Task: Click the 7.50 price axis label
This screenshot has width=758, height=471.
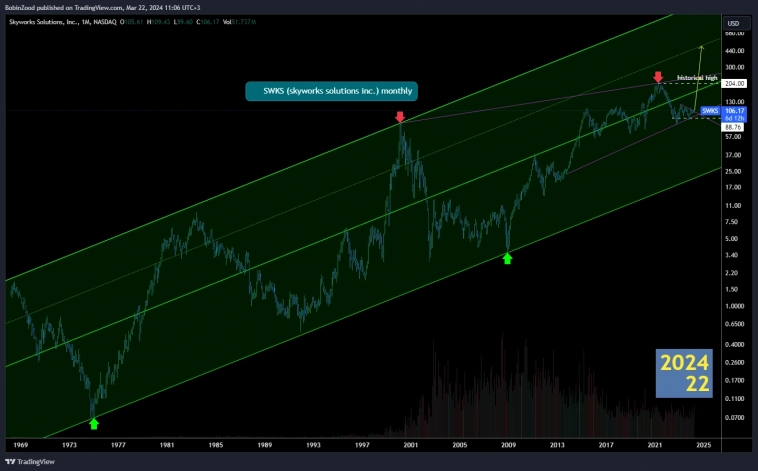Action: tap(731, 222)
